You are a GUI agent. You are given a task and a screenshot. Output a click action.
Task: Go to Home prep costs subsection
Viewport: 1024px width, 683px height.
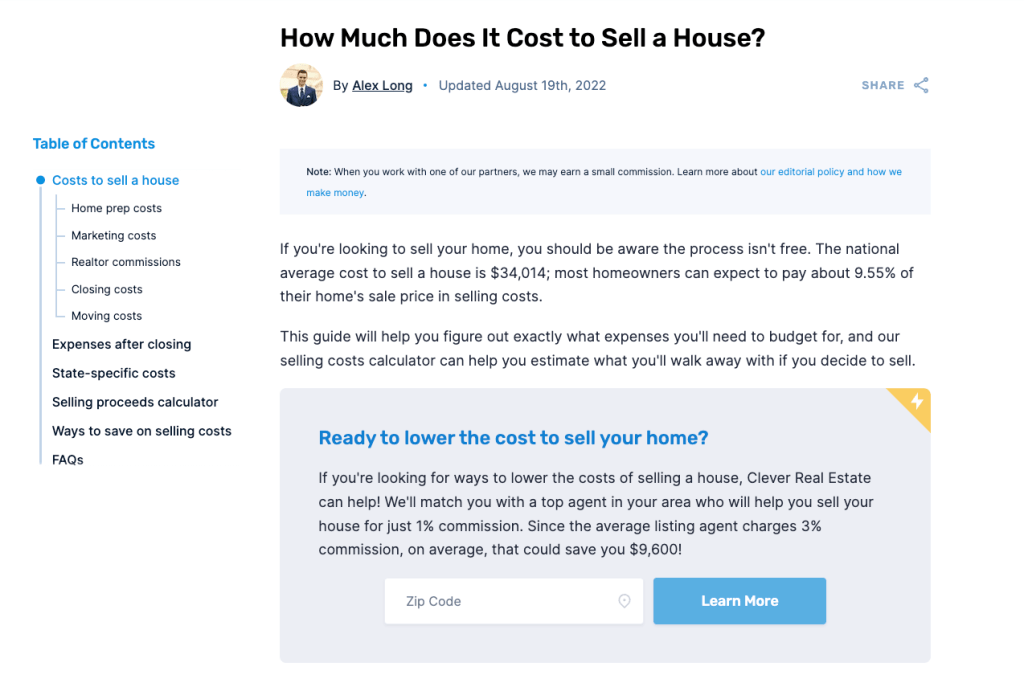click(x=116, y=208)
